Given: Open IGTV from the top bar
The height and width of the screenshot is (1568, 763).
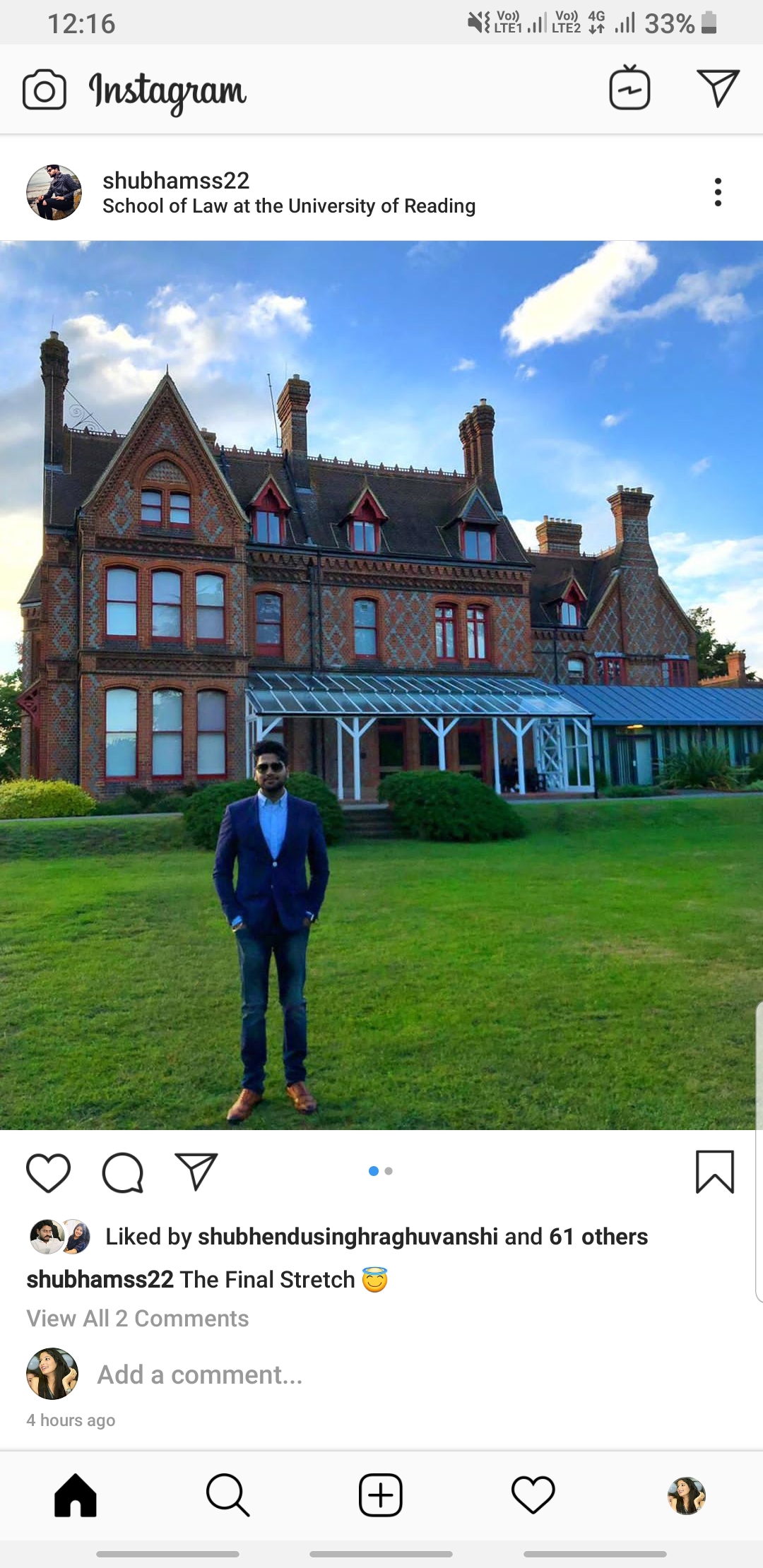Looking at the screenshot, I should pos(629,88).
